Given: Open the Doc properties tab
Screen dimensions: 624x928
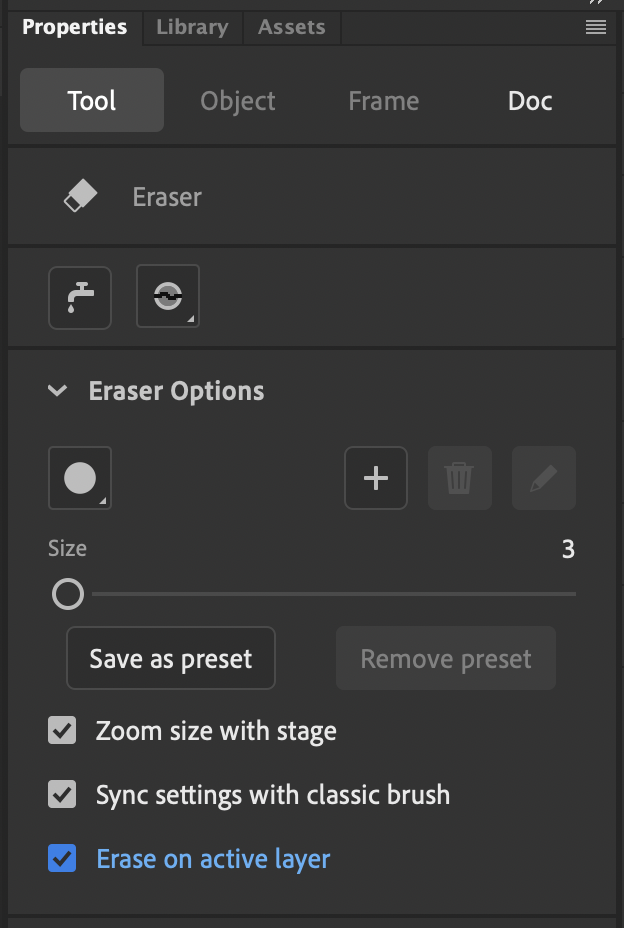Looking at the screenshot, I should [x=530, y=101].
